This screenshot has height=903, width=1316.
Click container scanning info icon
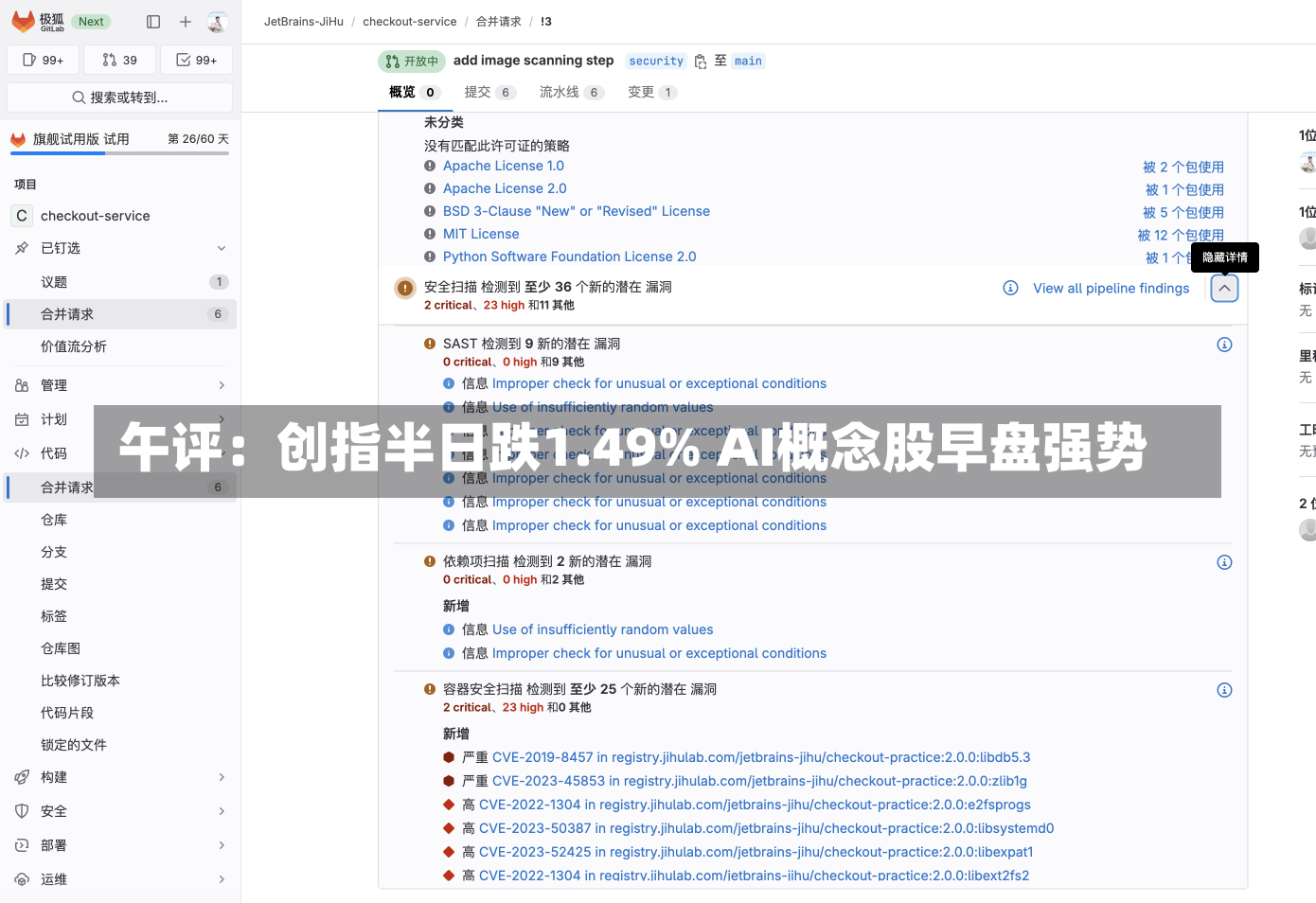coord(1224,690)
